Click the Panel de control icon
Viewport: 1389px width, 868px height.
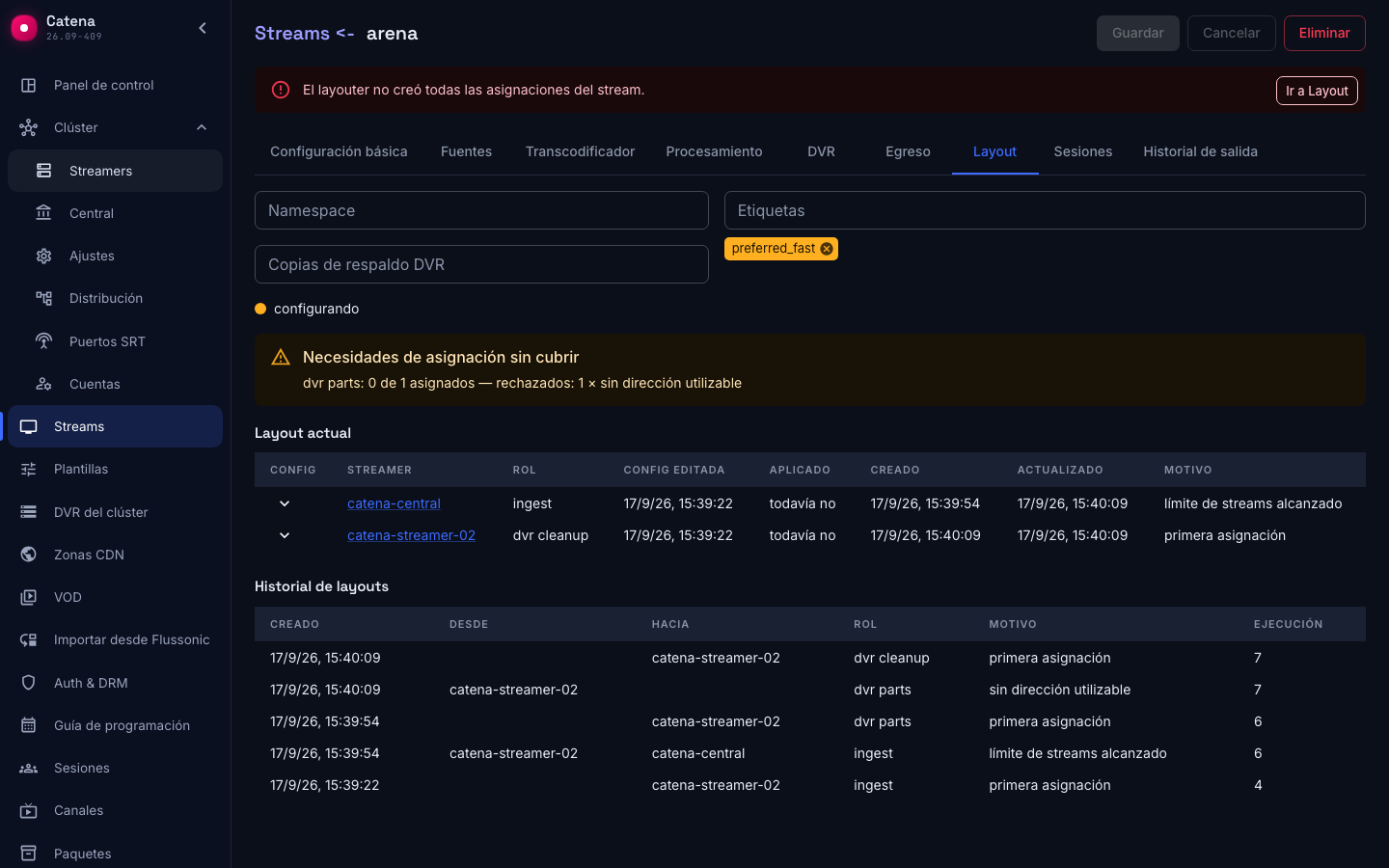click(x=29, y=85)
